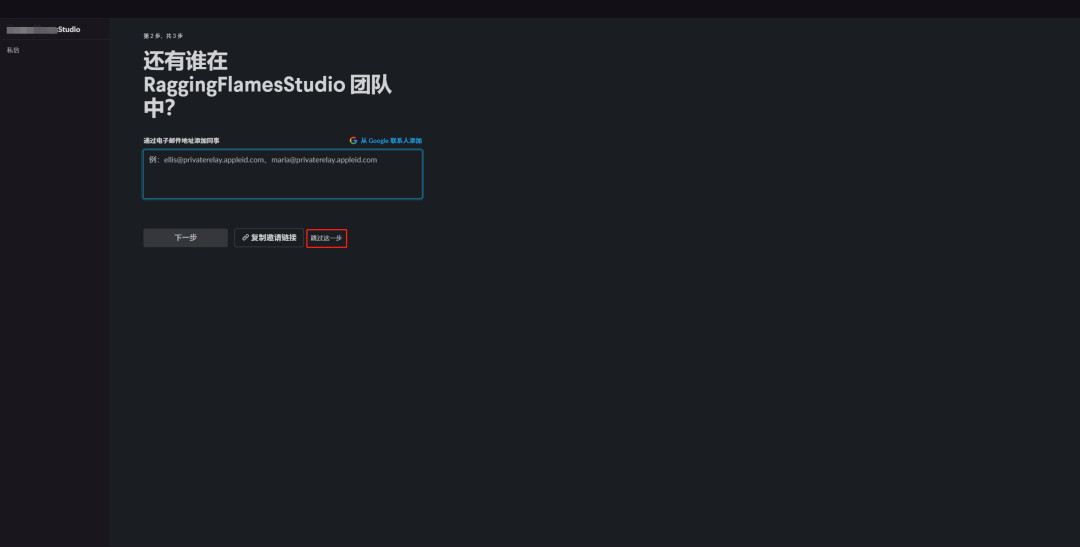The width and height of the screenshot is (1080, 547).
Task: Focus the coworker email address text box
Action: point(282,174)
